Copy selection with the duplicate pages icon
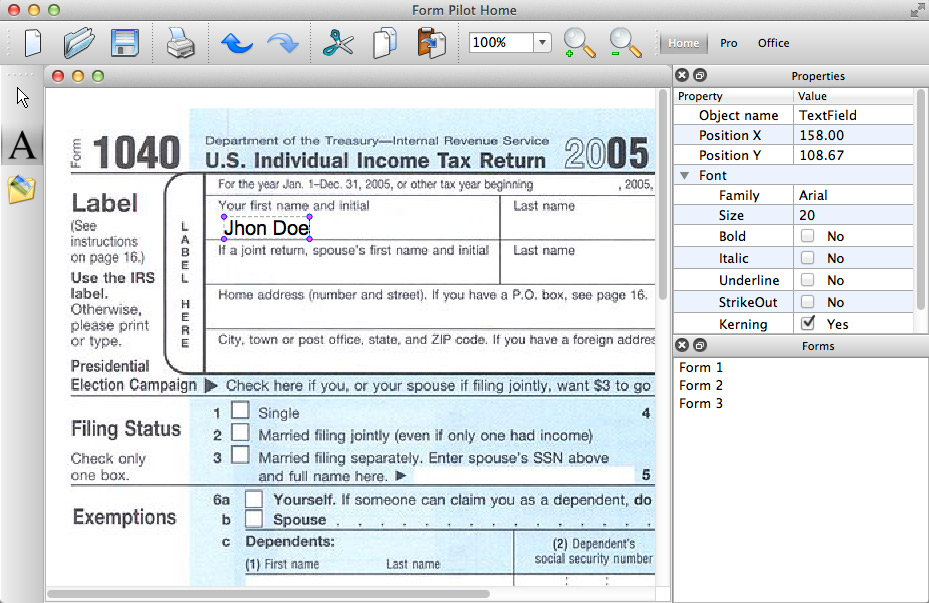929x603 pixels. point(385,43)
